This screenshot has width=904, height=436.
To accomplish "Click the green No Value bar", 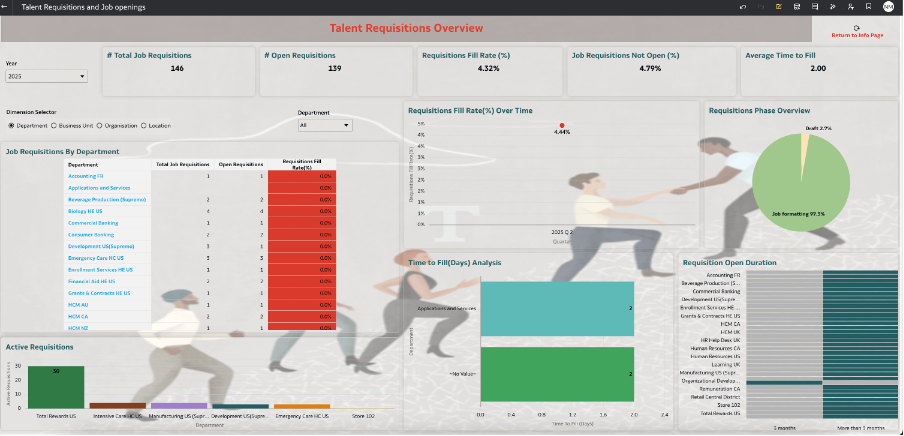I will tap(557, 374).
